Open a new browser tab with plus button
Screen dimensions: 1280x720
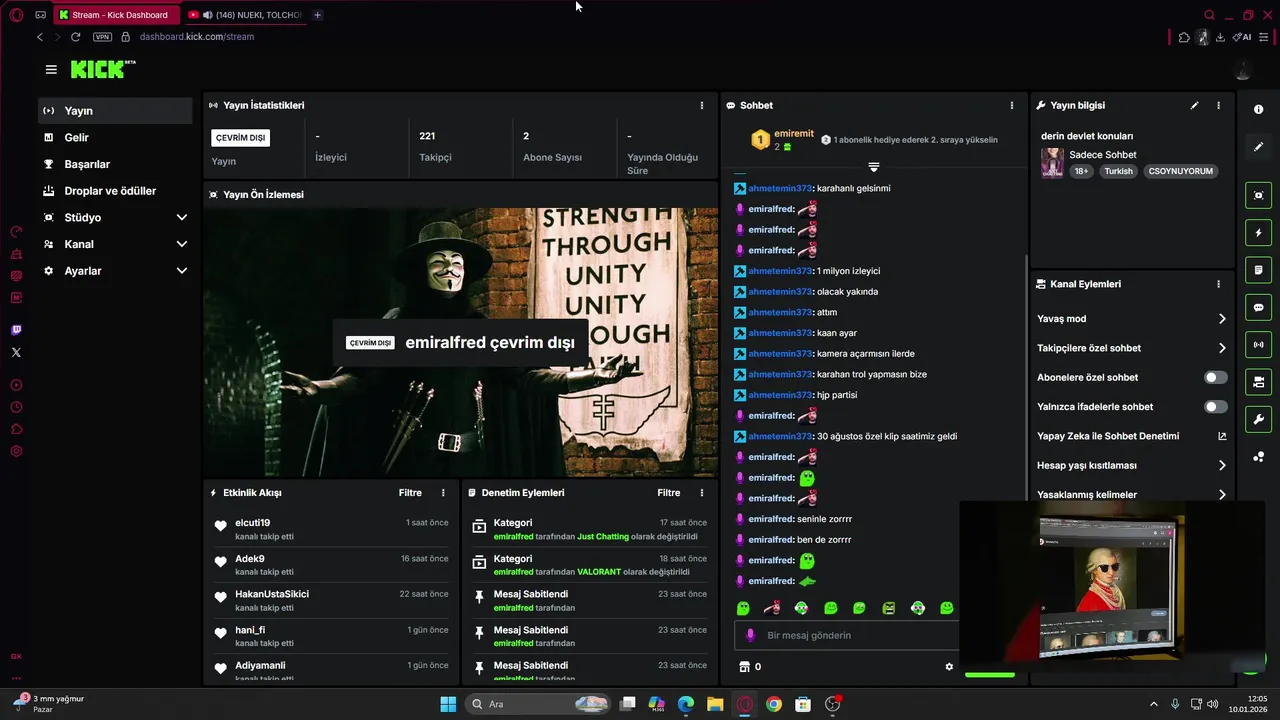(317, 15)
